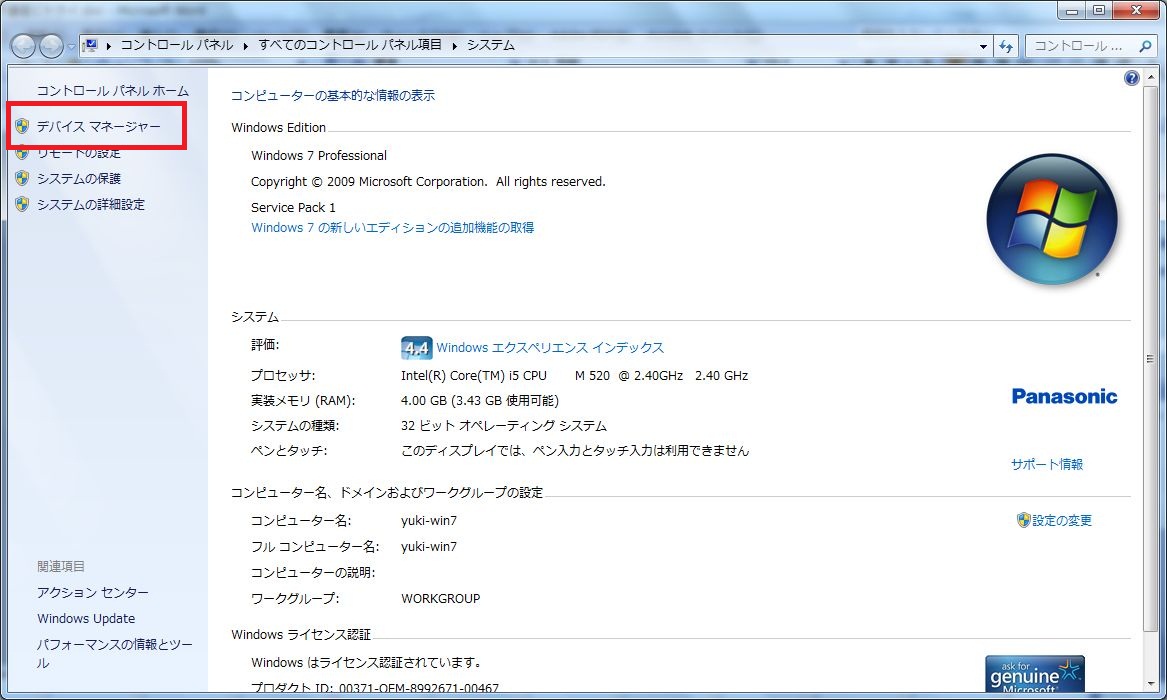Click the Windows 7 logo orb
The image size is (1167, 700).
pyautogui.click(x=1052, y=219)
